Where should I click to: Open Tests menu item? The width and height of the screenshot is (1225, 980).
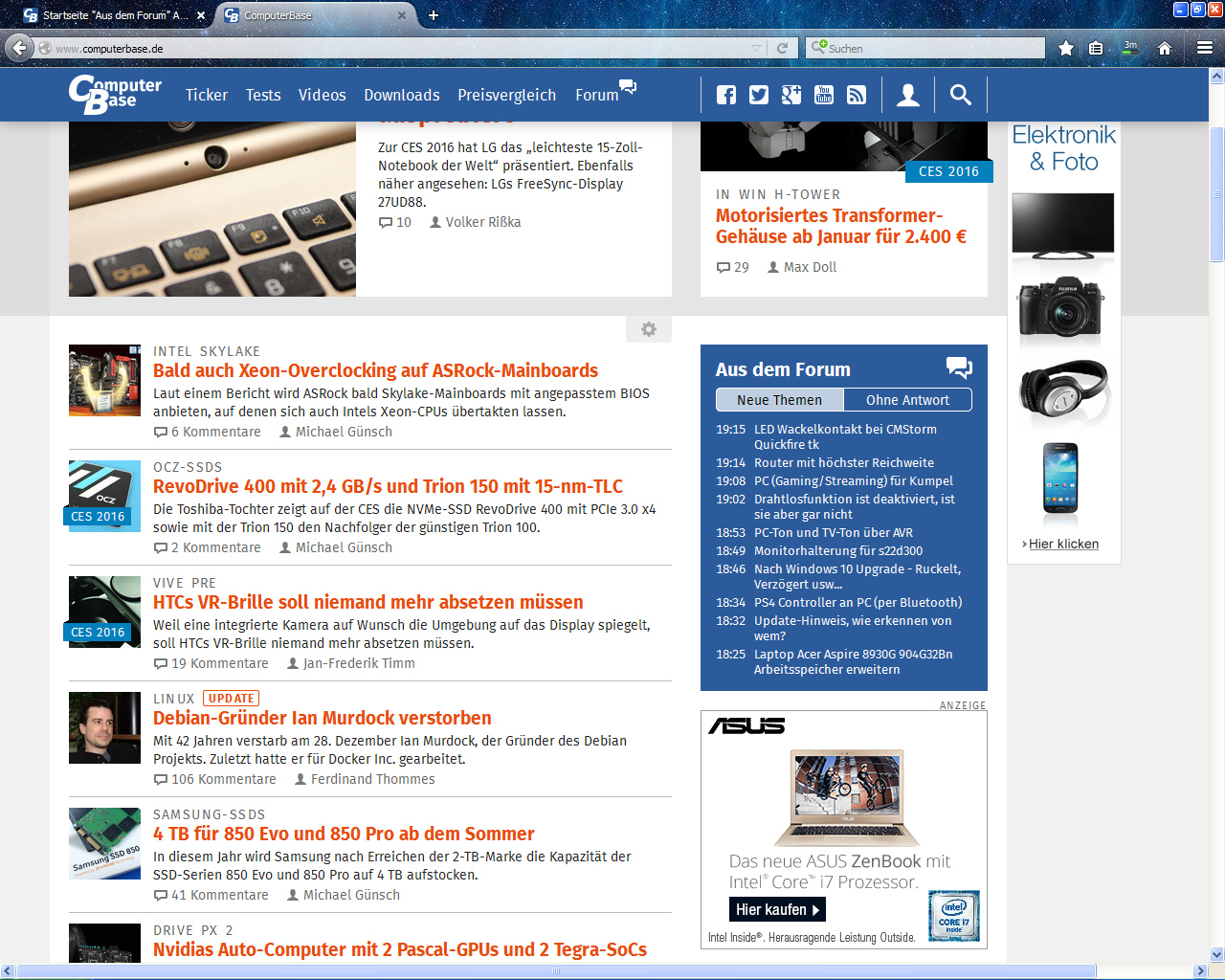(x=263, y=95)
